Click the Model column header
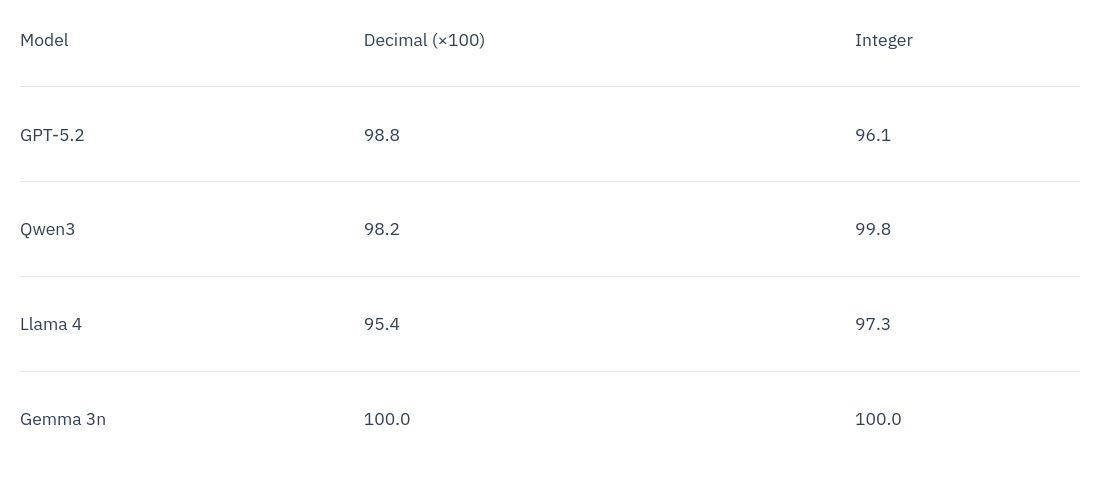 tap(44, 41)
